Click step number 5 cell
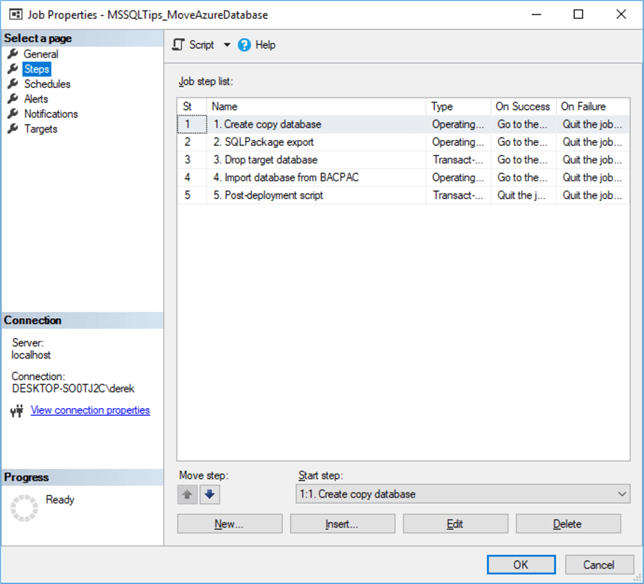Viewport: 644px width, 584px height. tap(192, 195)
